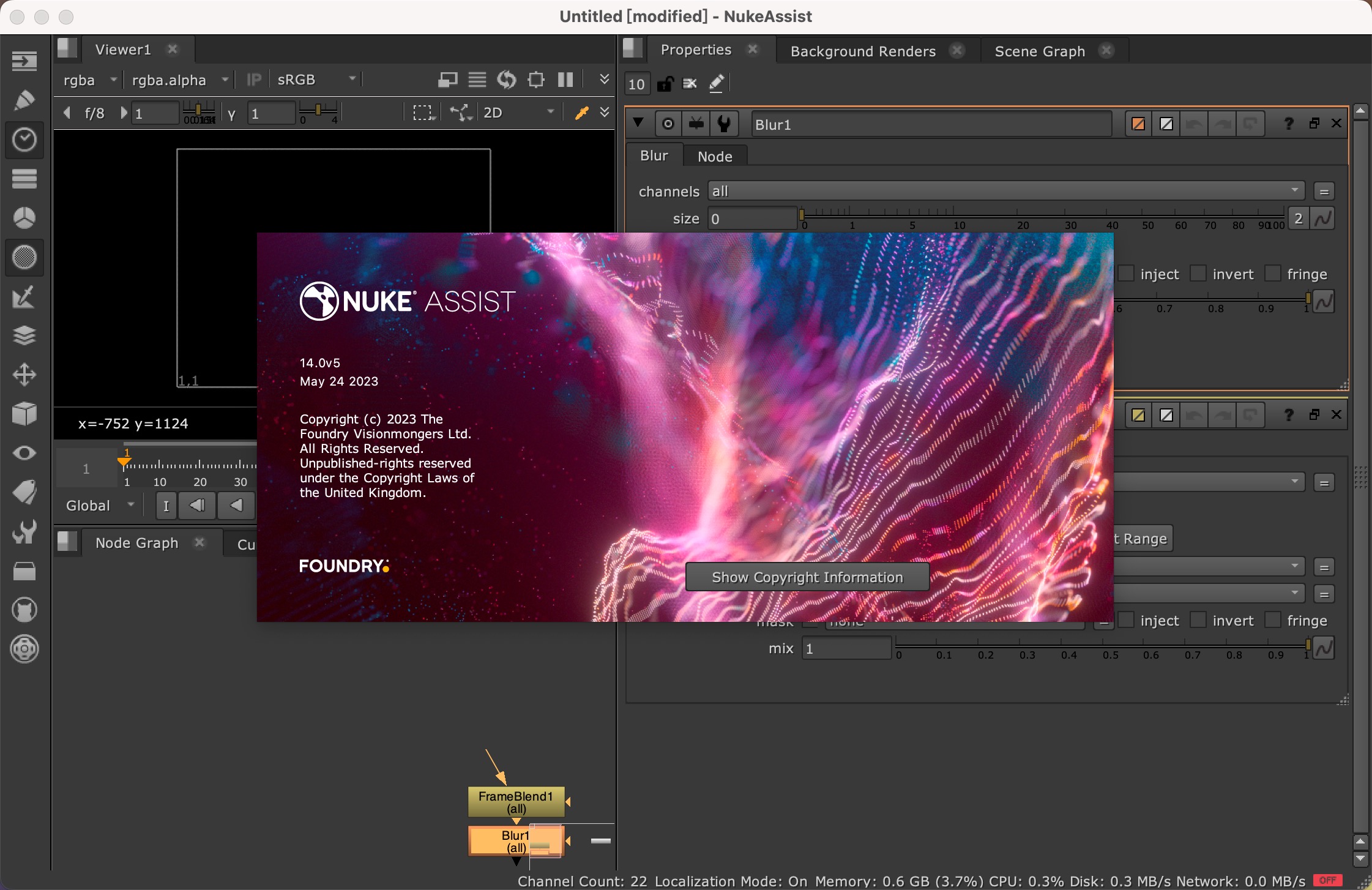Toggle the lower panel inject checkbox
Screen dimensions: 1372x890
(x=1126, y=619)
